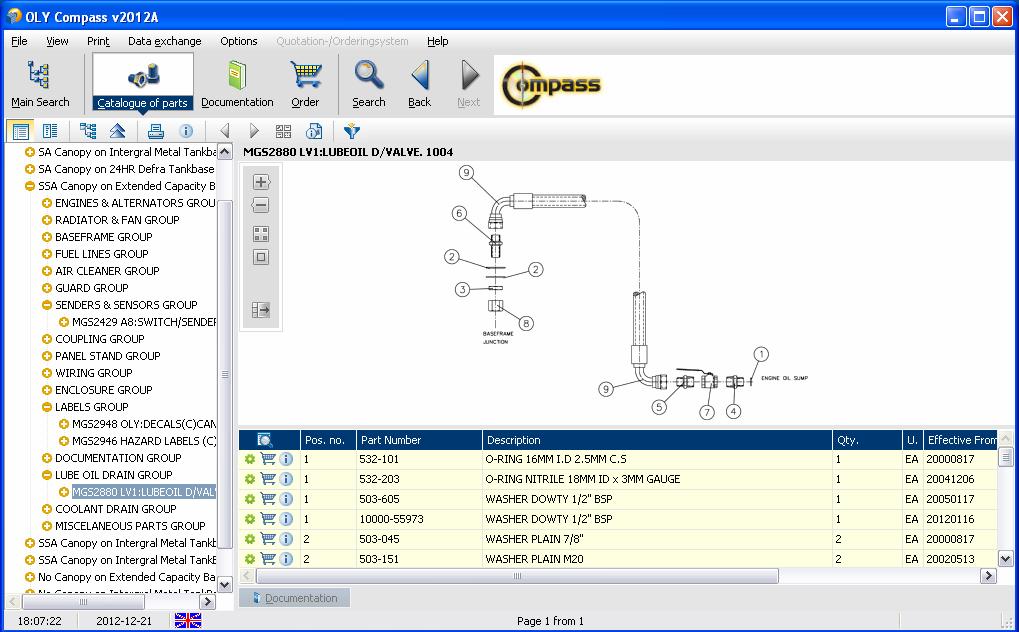
Task: Show info for part 503-045
Action: click(x=286, y=539)
